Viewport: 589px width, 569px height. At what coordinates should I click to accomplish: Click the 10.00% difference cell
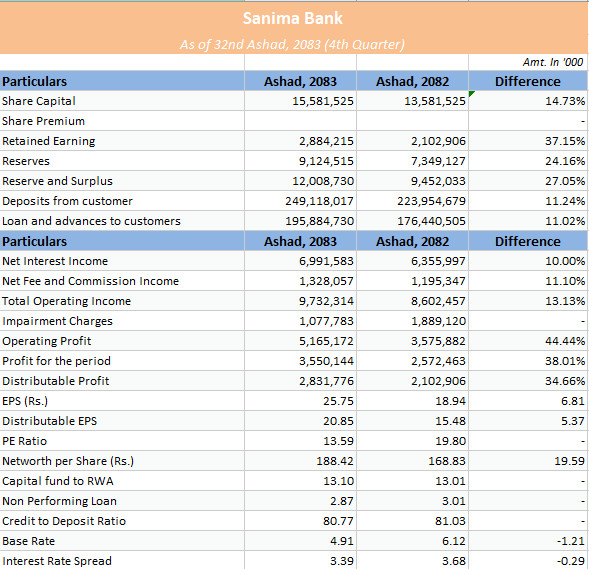click(x=565, y=261)
